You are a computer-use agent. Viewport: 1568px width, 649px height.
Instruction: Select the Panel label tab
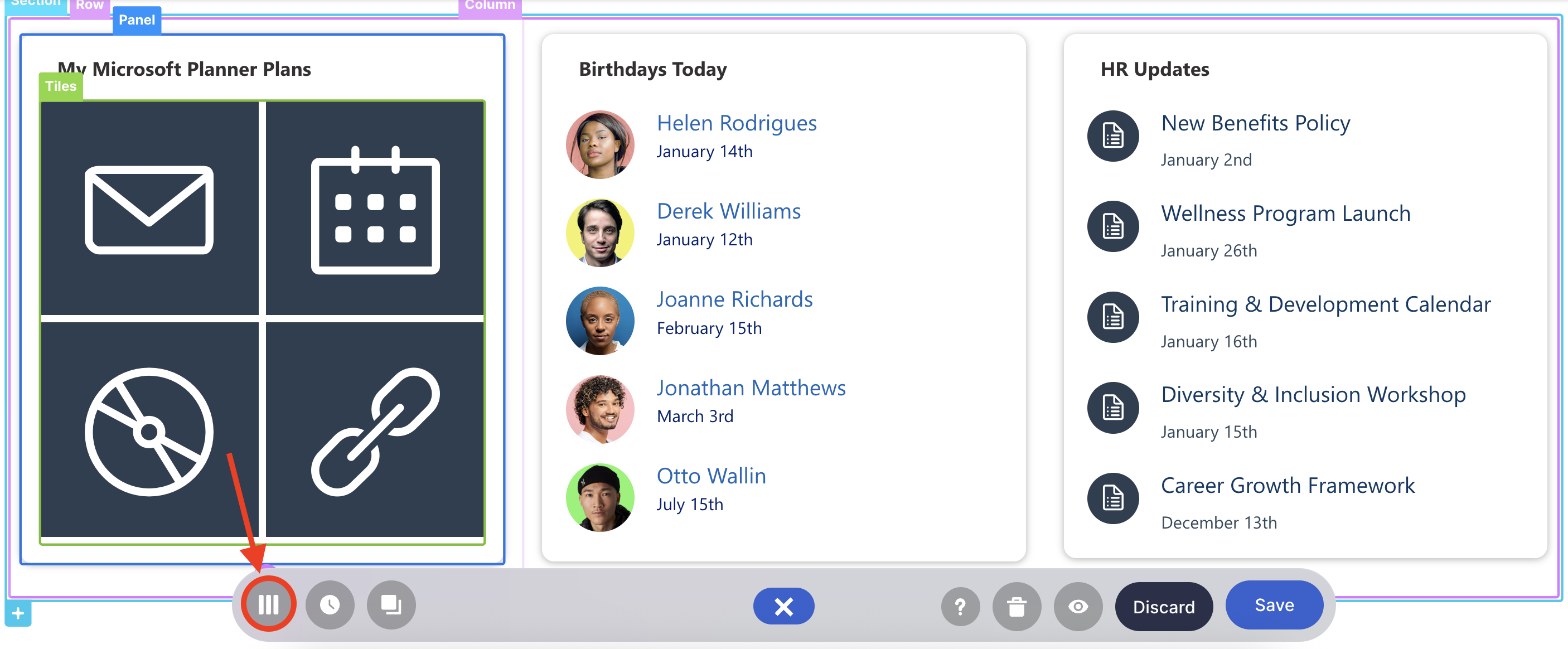pos(137,20)
